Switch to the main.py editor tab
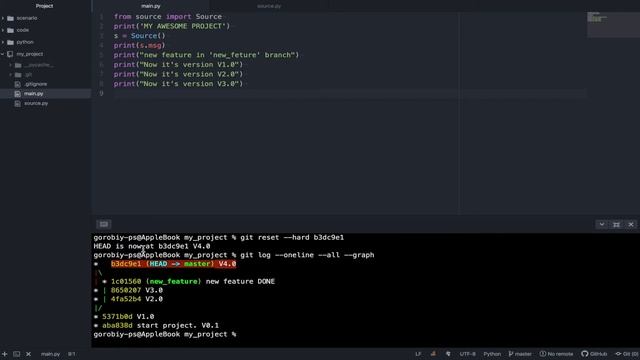The height and width of the screenshot is (360, 640). [x=151, y=6]
